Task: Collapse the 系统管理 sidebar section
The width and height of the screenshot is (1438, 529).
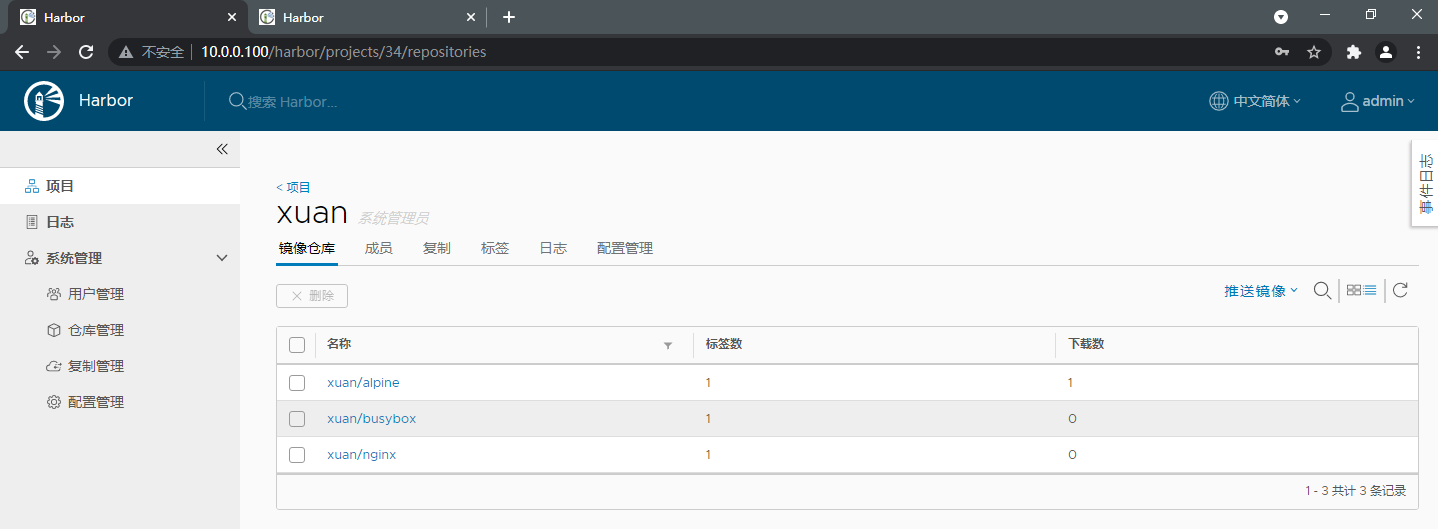Action: pos(222,258)
